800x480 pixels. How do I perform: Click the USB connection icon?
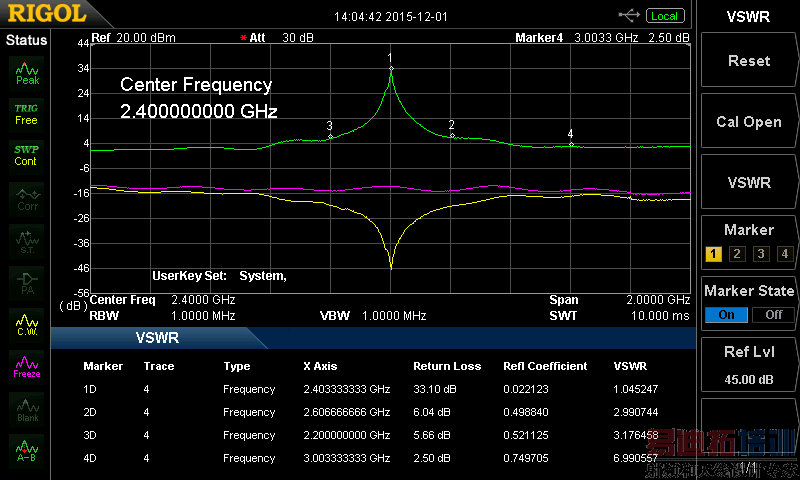pyautogui.click(x=629, y=16)
